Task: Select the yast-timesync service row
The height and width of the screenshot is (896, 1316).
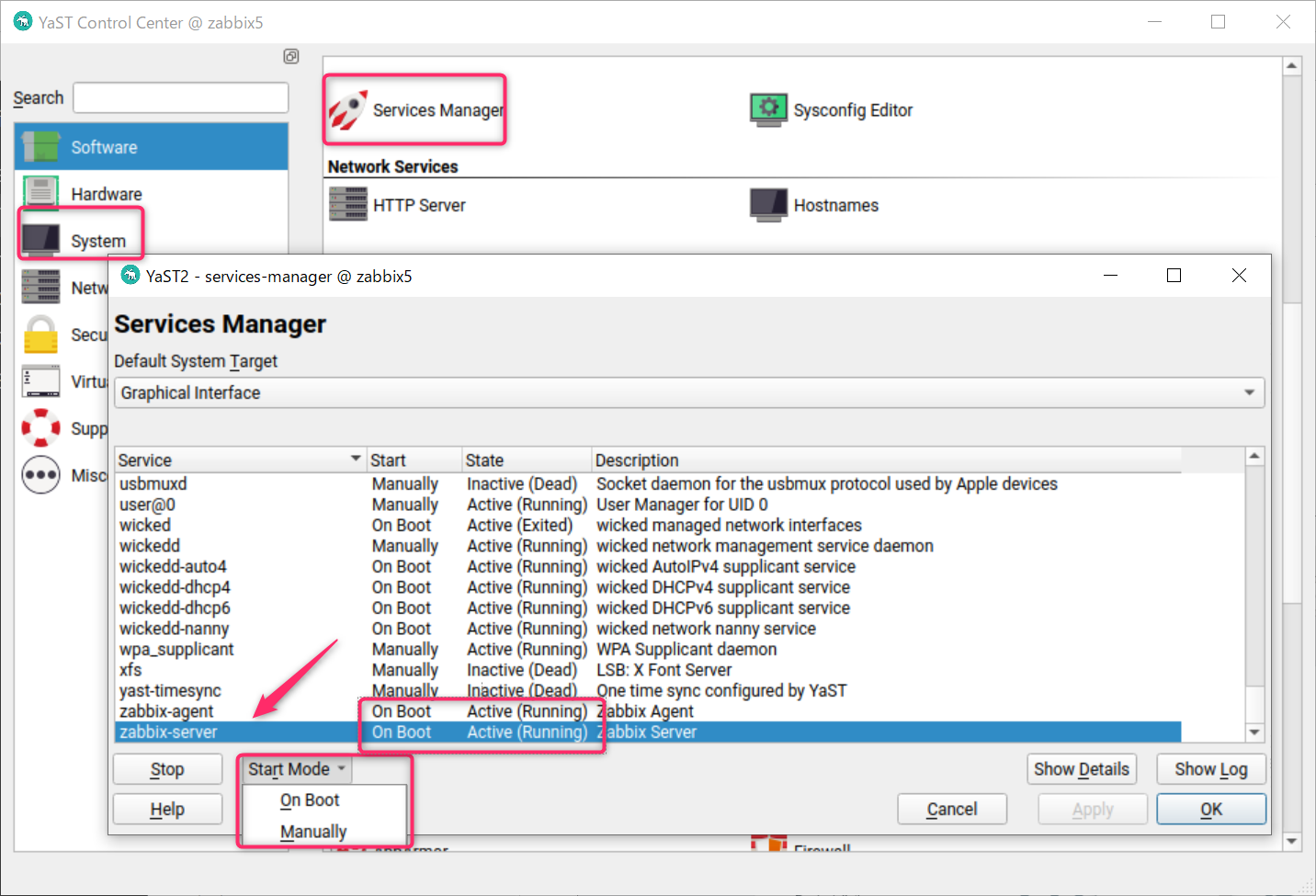Action: (x=648, y=690)
